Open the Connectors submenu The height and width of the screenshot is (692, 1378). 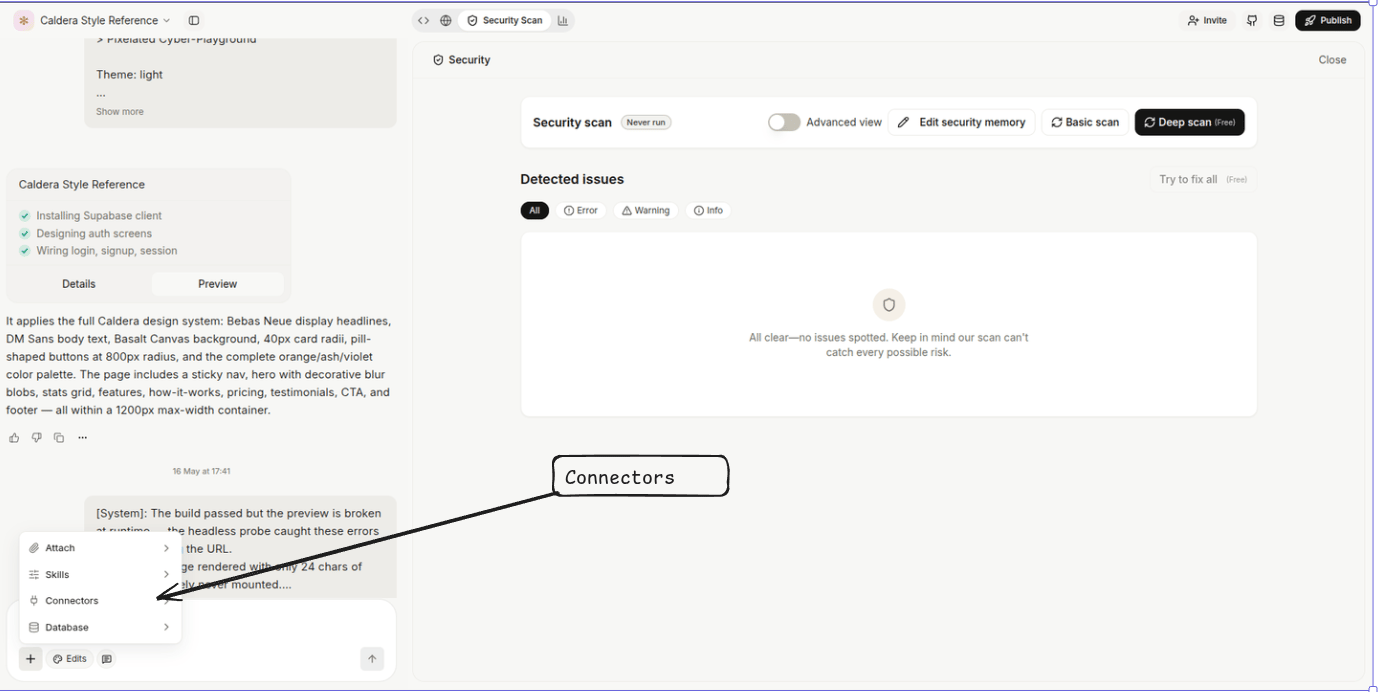(100, 601)
